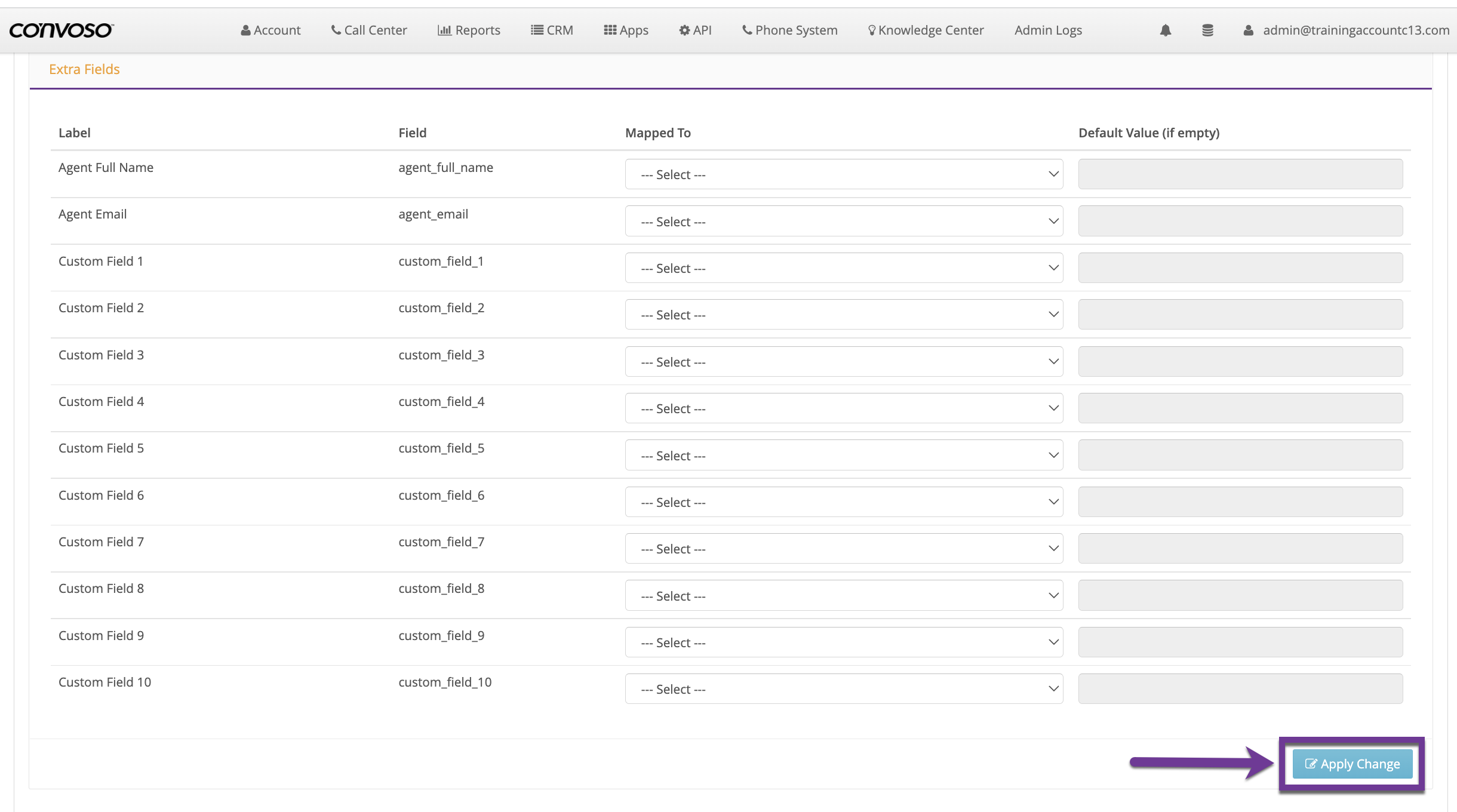
Task: Expand the Custom Field 5 mapping dropdown
Action: pyautogui.click(x=843, y=456)
